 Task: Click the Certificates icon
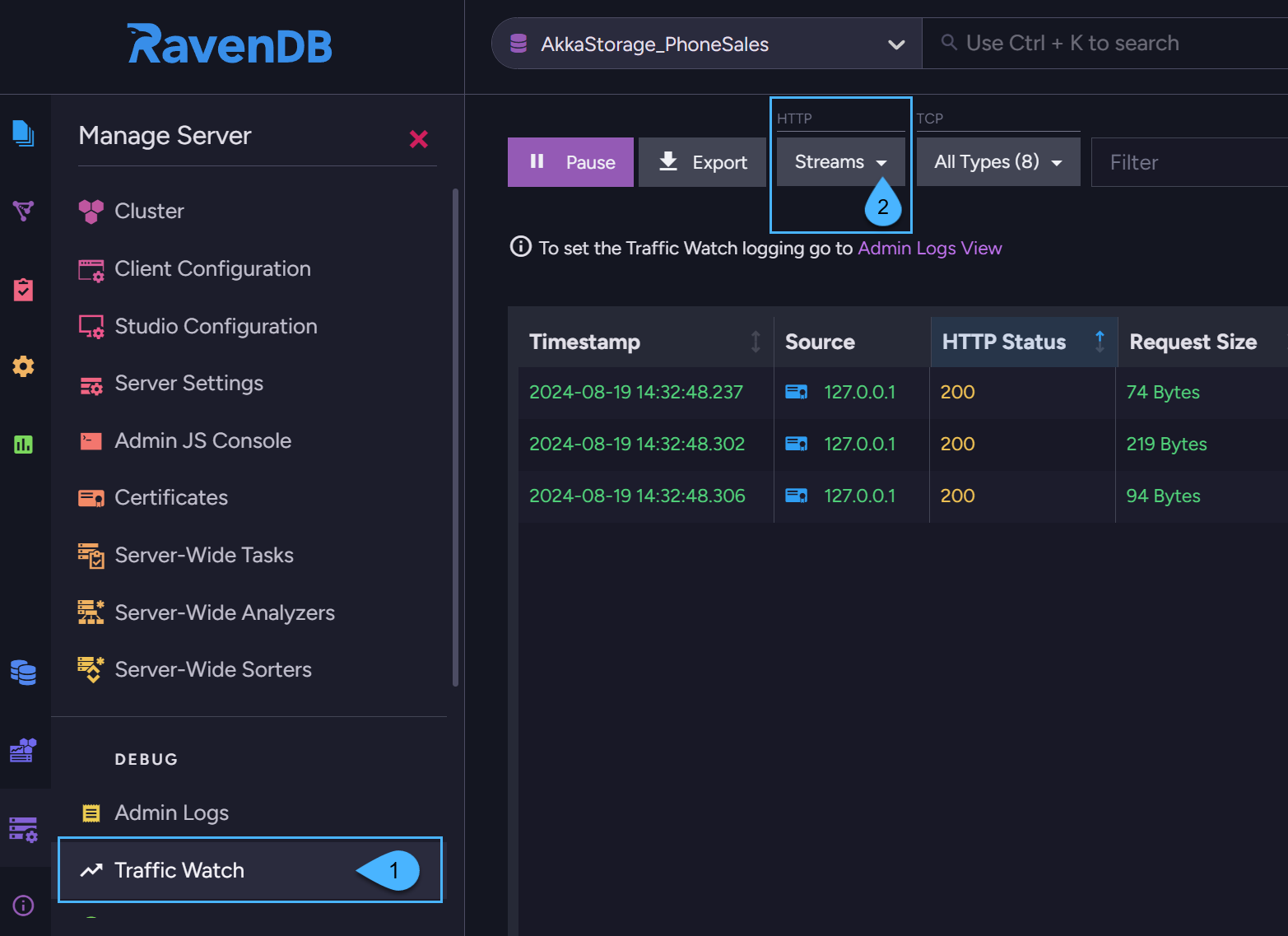point(91,498)
